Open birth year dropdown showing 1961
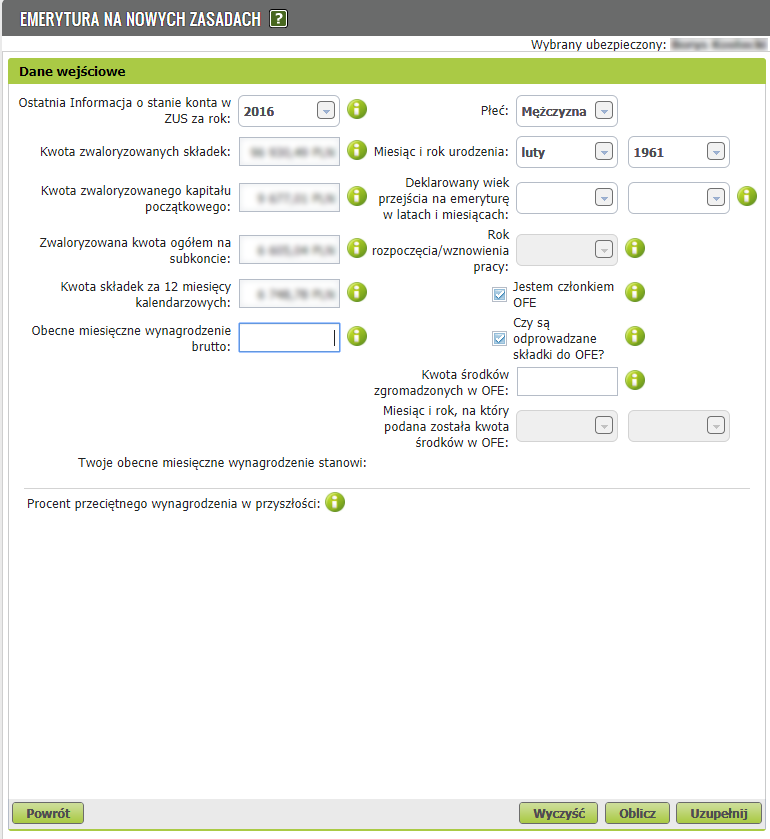This screenshot has height=839, width=770. tap(678, 152)
